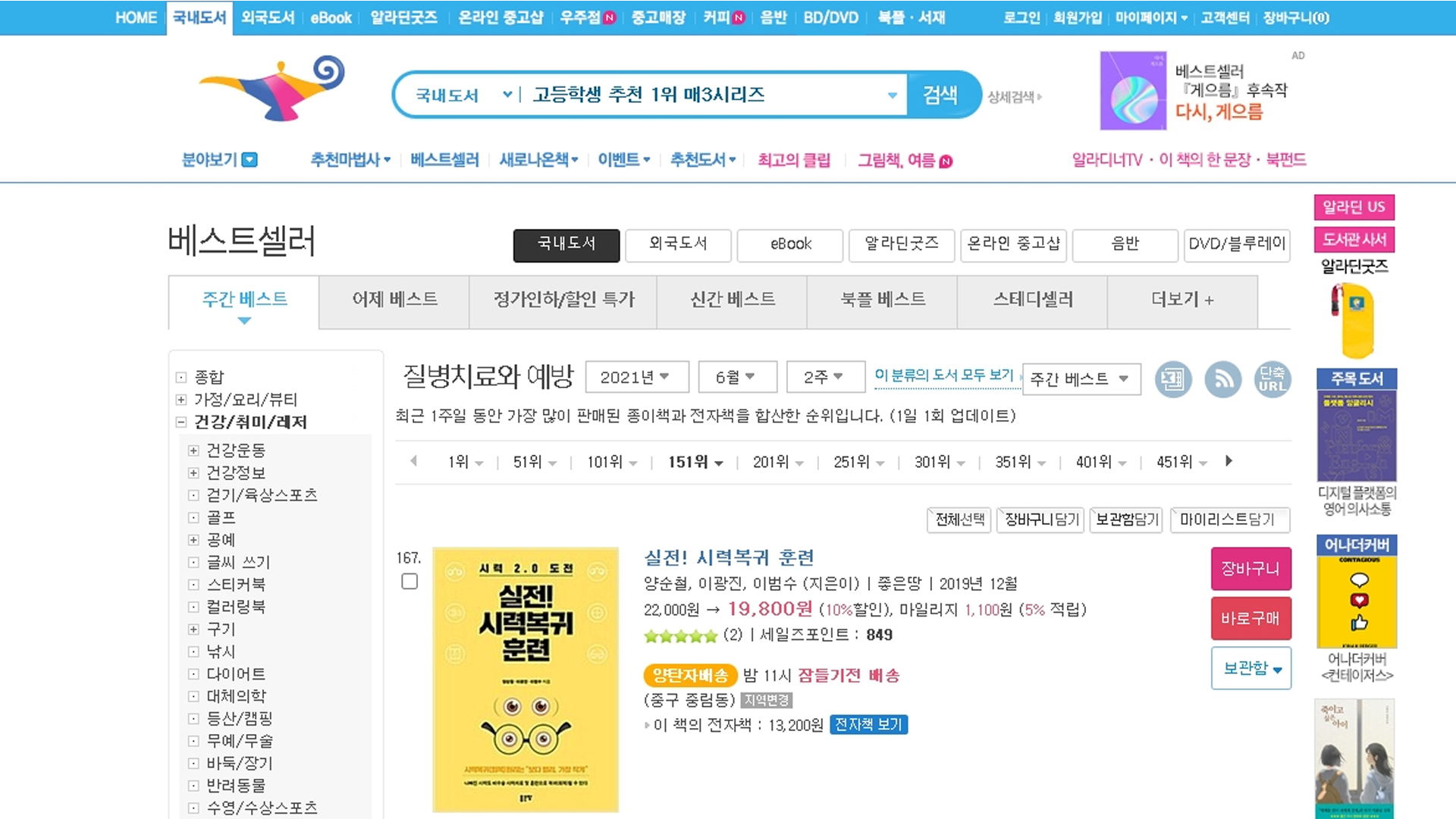Open the 주간 베스트 sort dropdown
The height and width of the screenshot is (819, 1456).
pyautogui.click(x=1081, y=378)
